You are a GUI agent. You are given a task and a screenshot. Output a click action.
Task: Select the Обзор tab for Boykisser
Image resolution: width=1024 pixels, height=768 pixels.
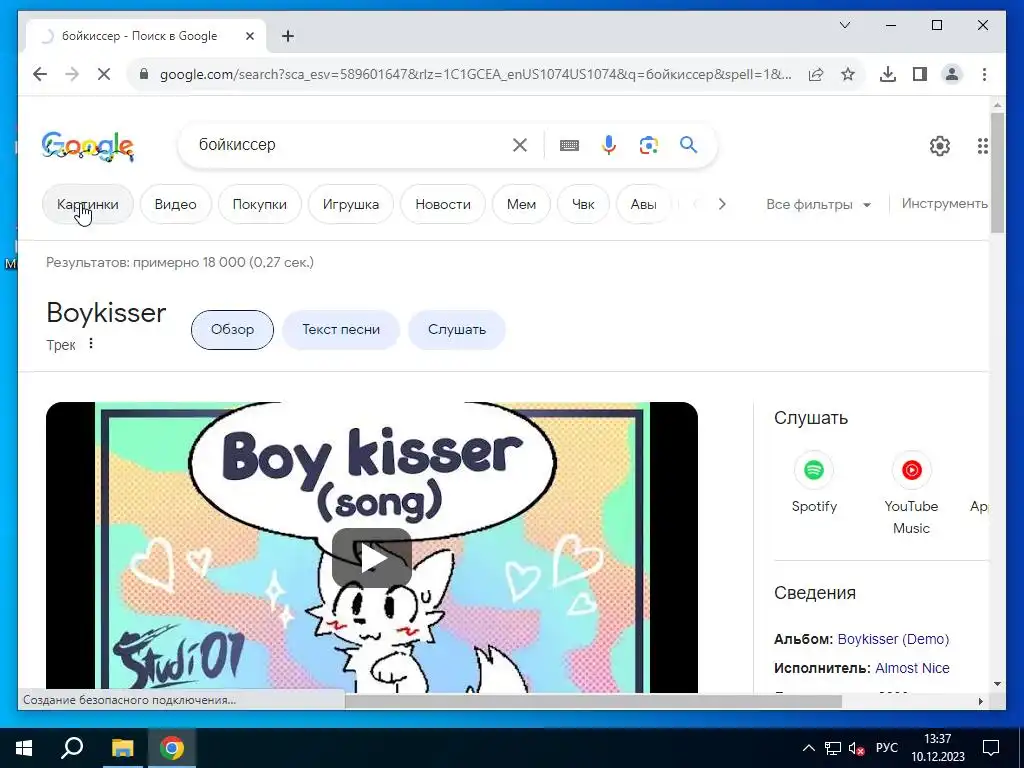click(232, 329)
